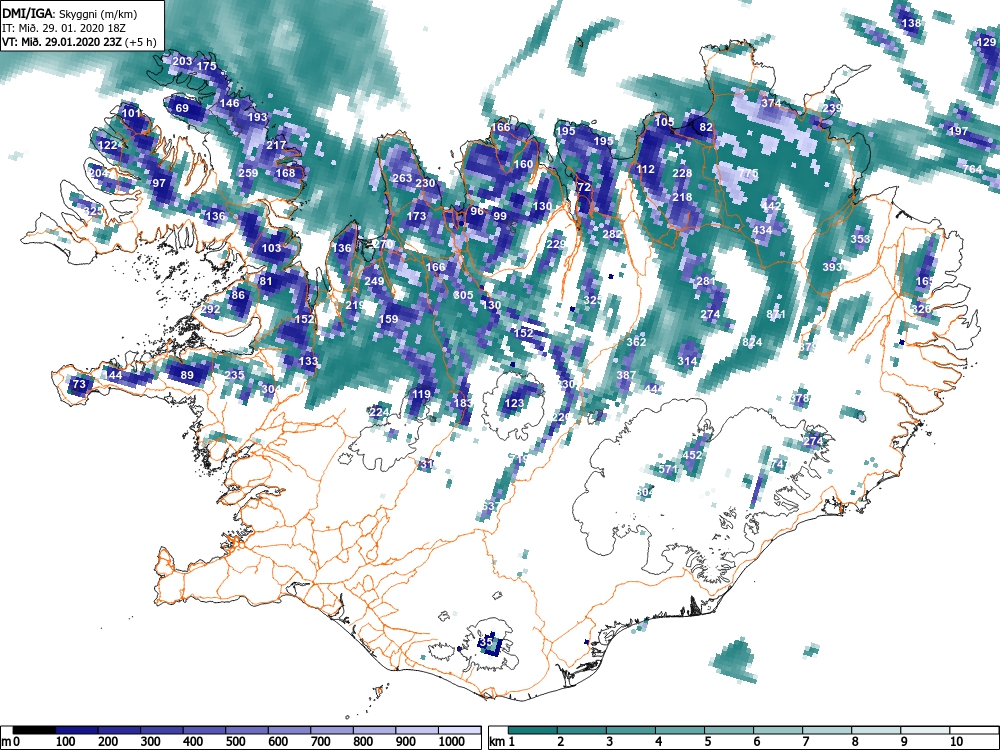Click the visibility value 160 on the map
The width and height of the screenshot is (1000, 750).
click(x=523, y=165)
